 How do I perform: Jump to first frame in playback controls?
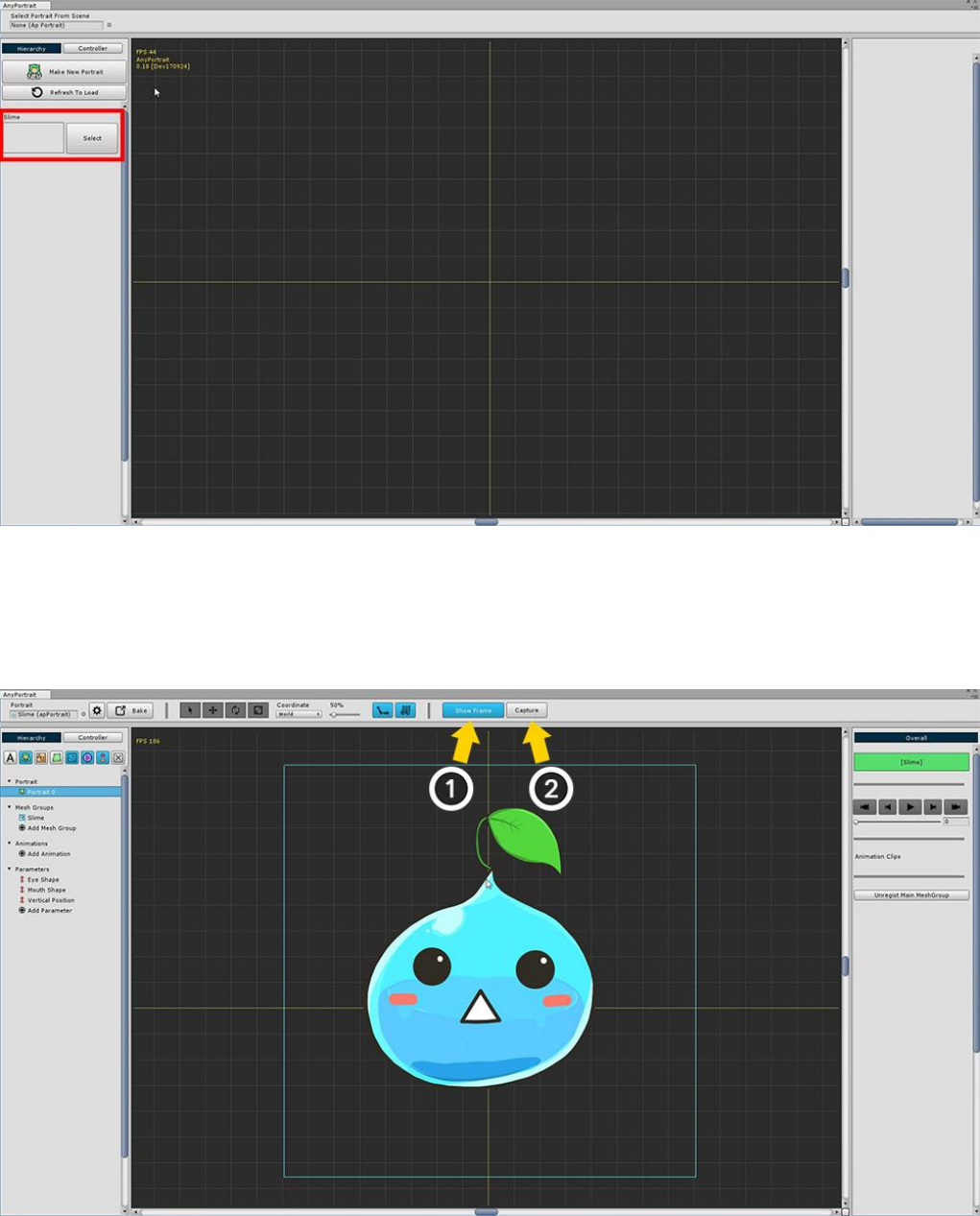pyautogui.click(x=865, y=807)
